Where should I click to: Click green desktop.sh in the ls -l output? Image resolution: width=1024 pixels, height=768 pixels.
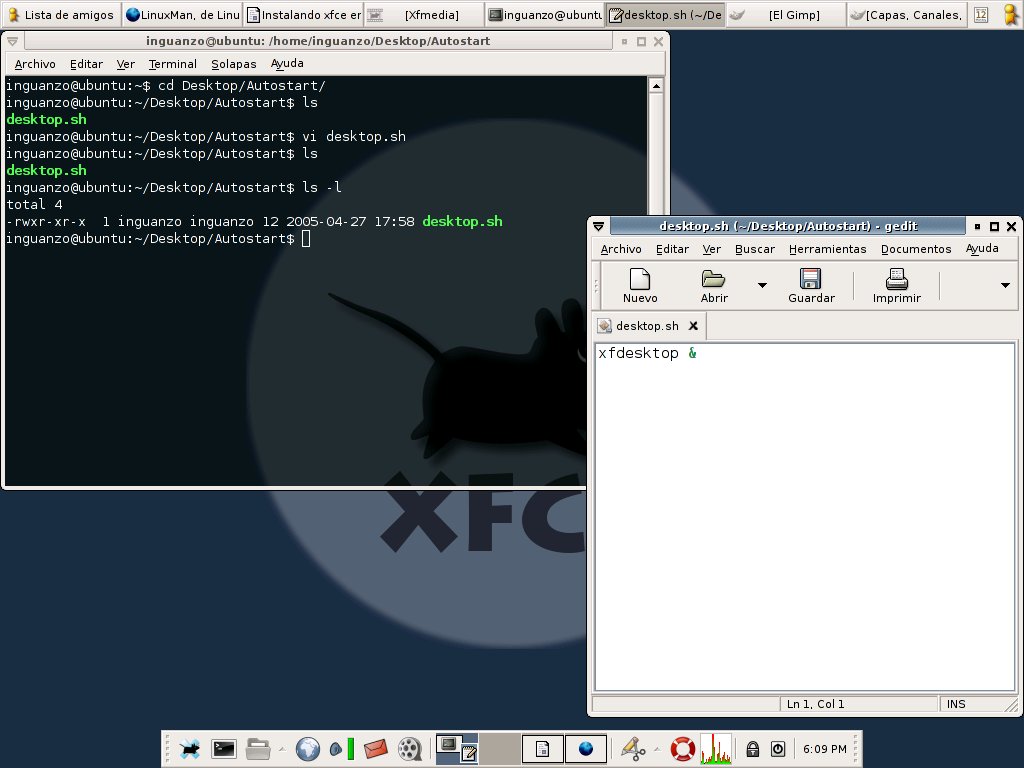pyautogui.click(x=462, y=221)
